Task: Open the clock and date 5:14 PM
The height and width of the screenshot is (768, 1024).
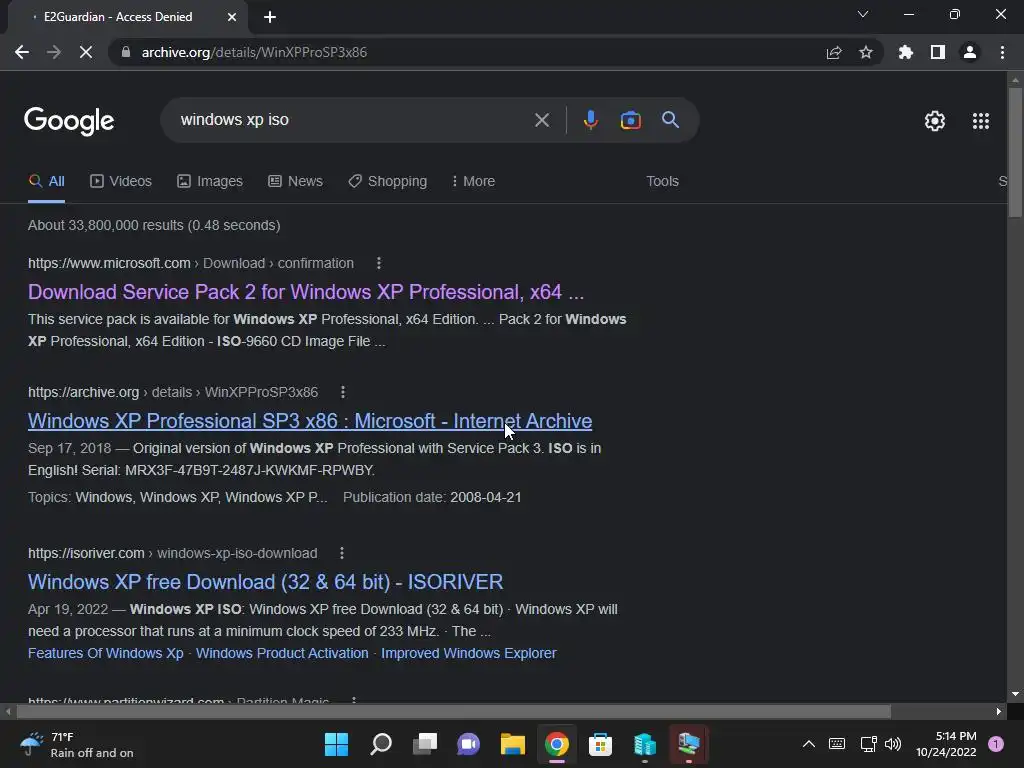Action: pos(946,744)
